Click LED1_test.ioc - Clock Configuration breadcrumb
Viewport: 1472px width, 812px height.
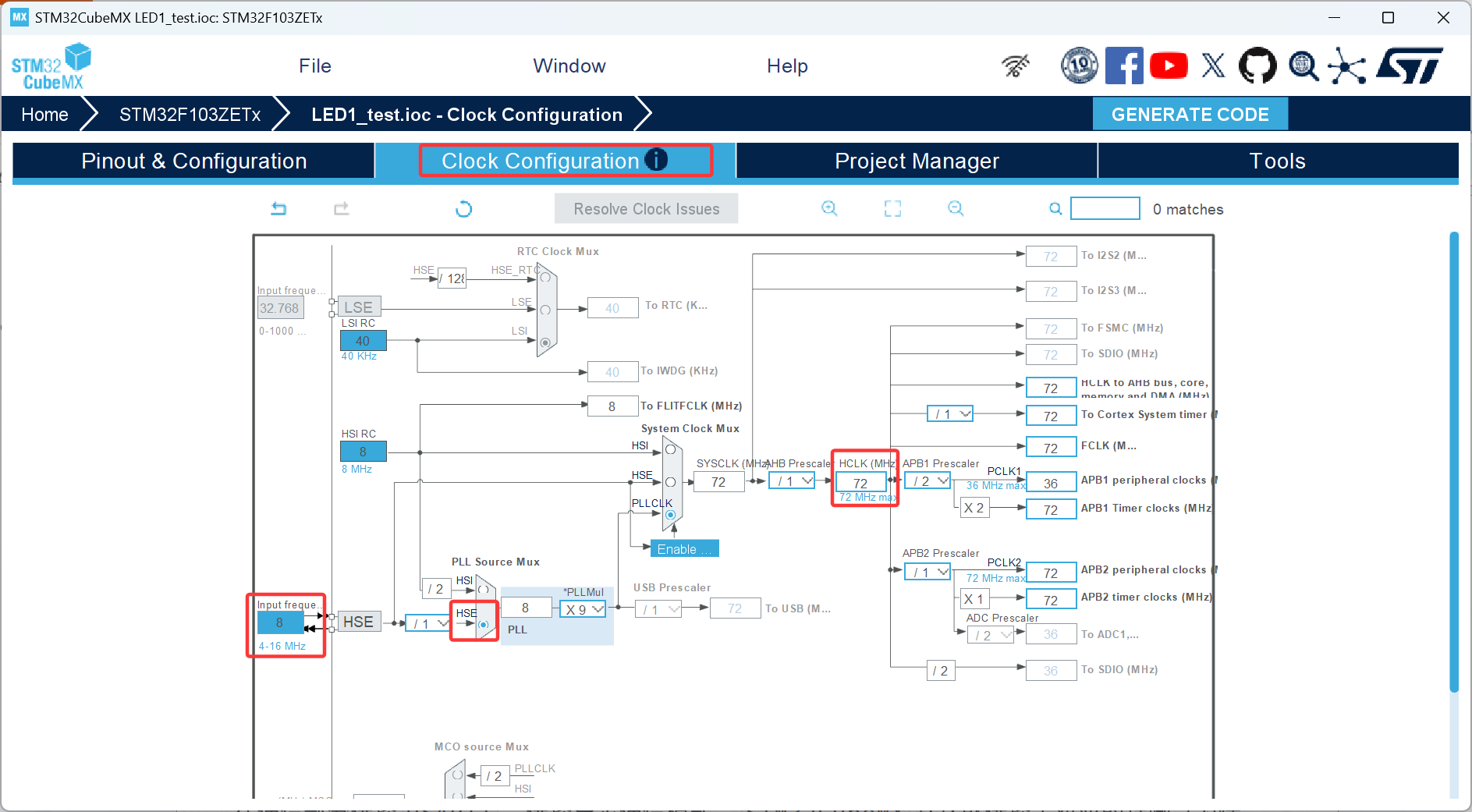466,115
